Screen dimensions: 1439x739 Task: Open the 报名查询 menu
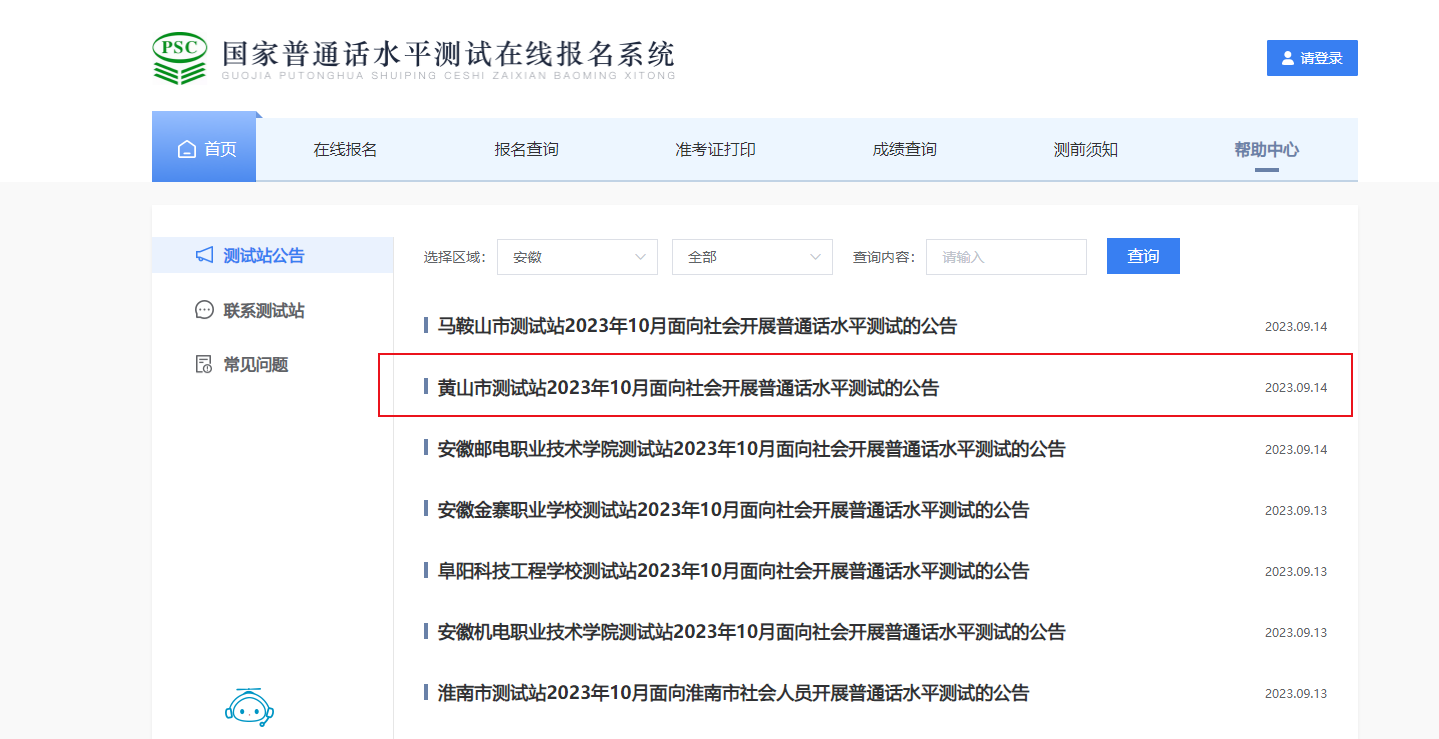point(526,149)
